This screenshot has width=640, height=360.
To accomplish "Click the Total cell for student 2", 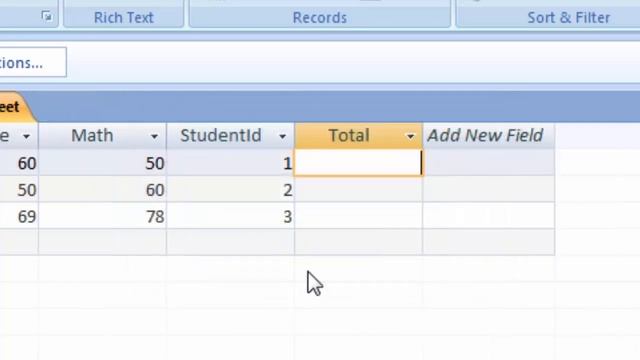I will pyautogui.click(x=359, y=189).
